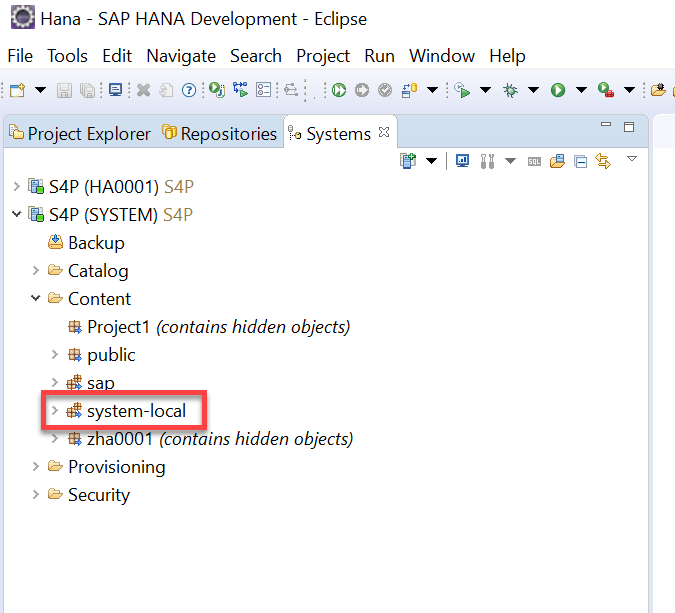The height and width of the screenshot is (613, 675).
Task: Click the greyed node connector icon
Action: pyautogui.click(x=291, y=90)
